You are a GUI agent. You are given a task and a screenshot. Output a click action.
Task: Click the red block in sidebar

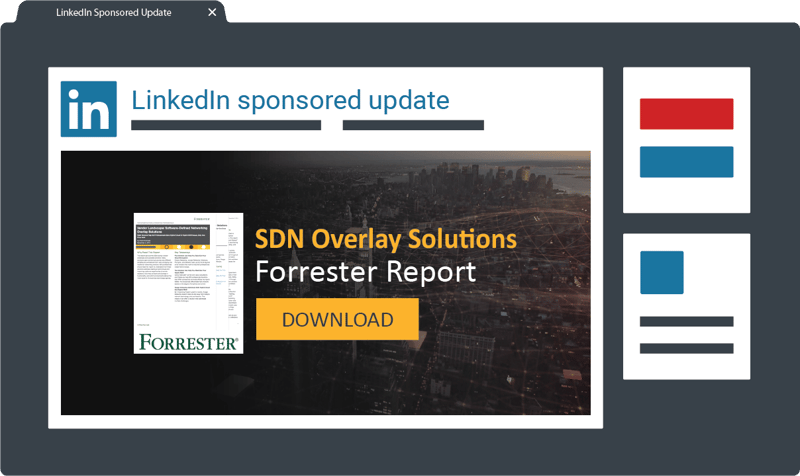click(x=687, y=114)
